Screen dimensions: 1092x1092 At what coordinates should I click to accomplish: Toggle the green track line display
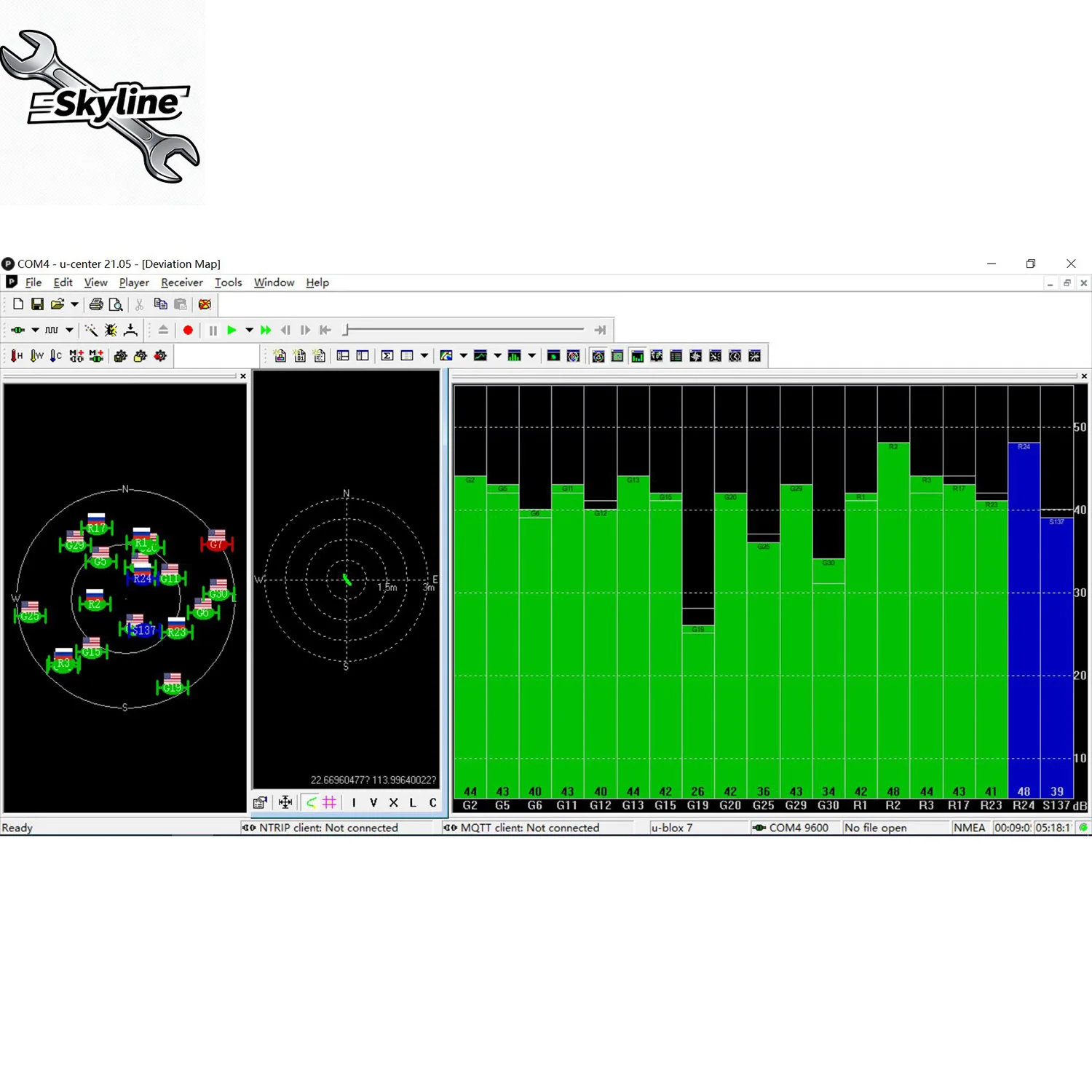[x=311, y=802]
